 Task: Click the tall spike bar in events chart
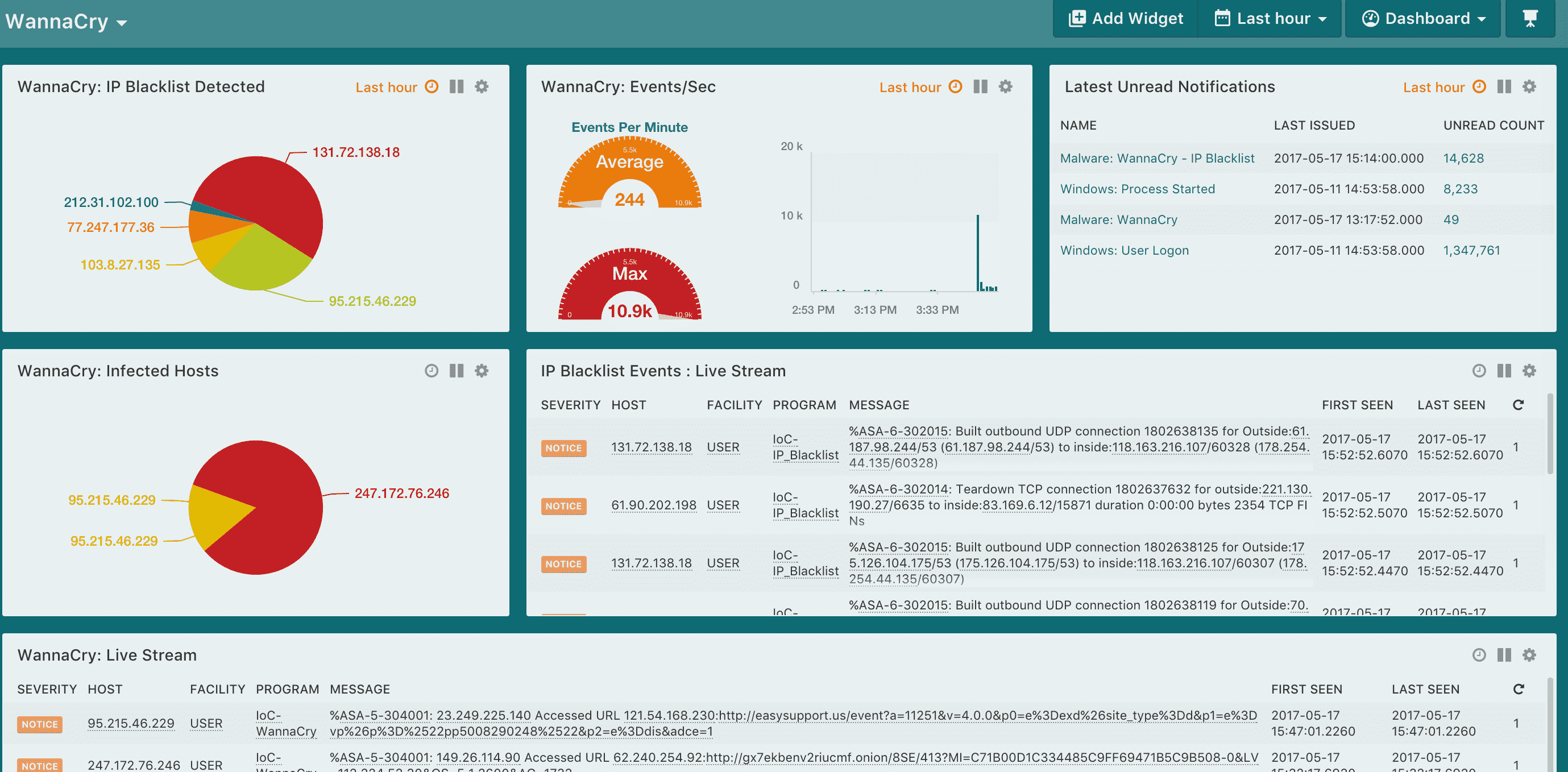click(977, 252)
